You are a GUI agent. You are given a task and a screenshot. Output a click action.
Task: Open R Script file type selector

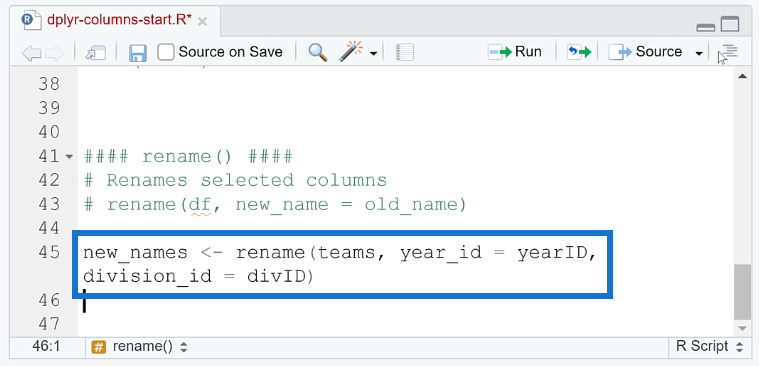[709, 346]
